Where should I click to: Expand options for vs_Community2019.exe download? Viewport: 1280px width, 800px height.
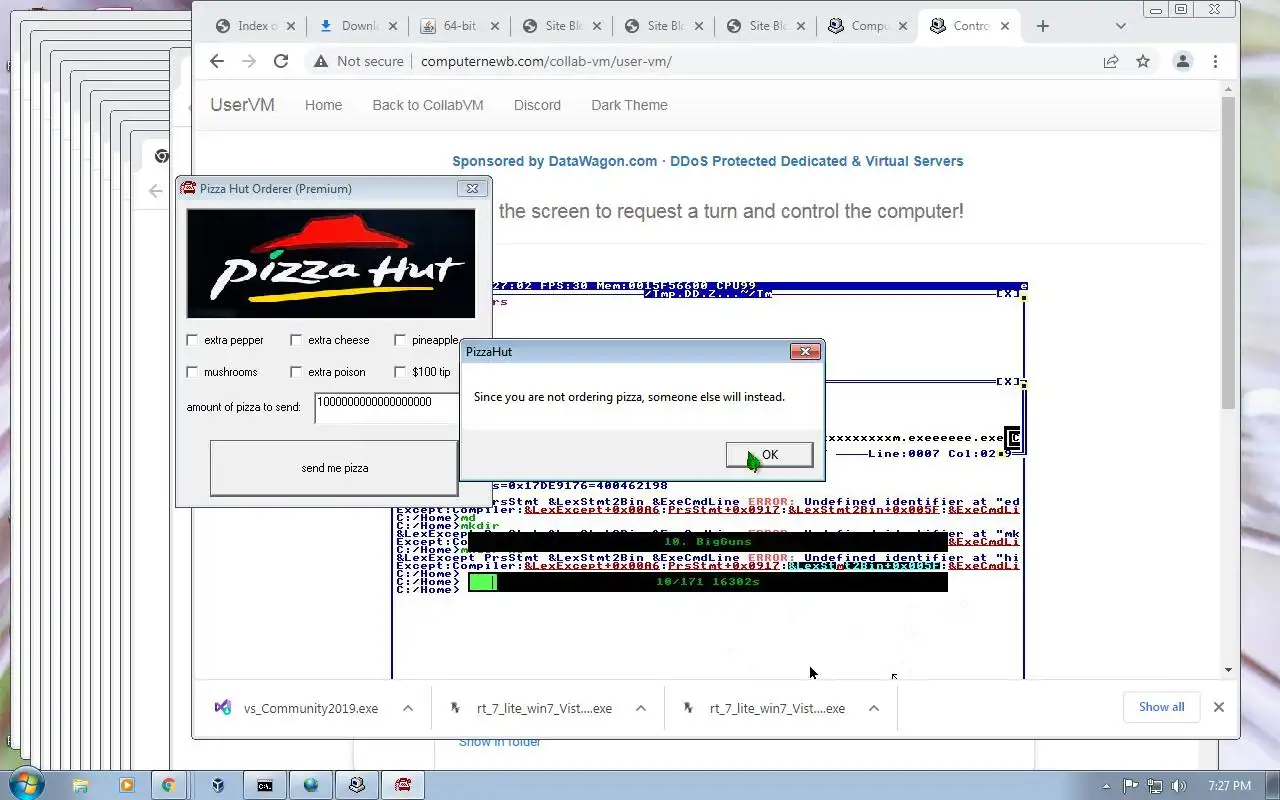[408, 708]
